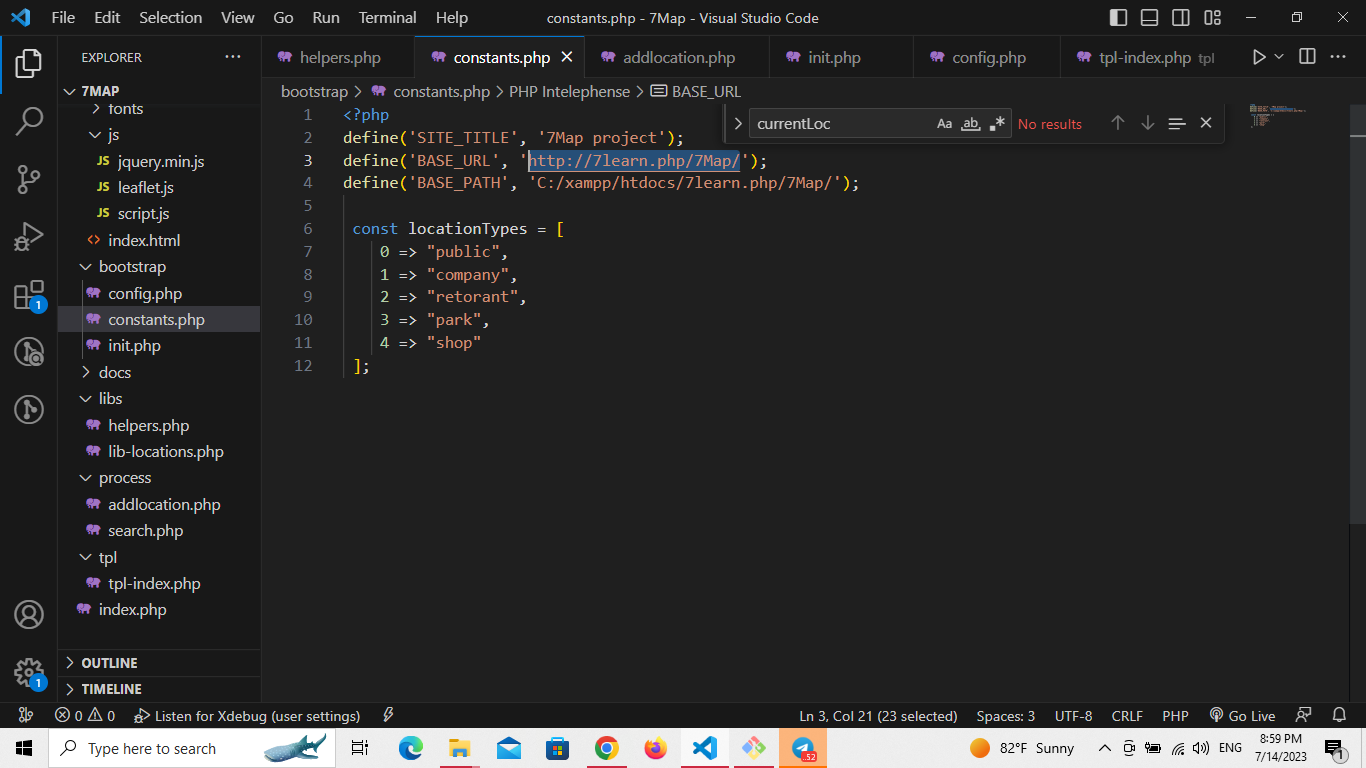Open the Extensions view
The width and height of the screenshot is (1366, 768).
point(29,295)
